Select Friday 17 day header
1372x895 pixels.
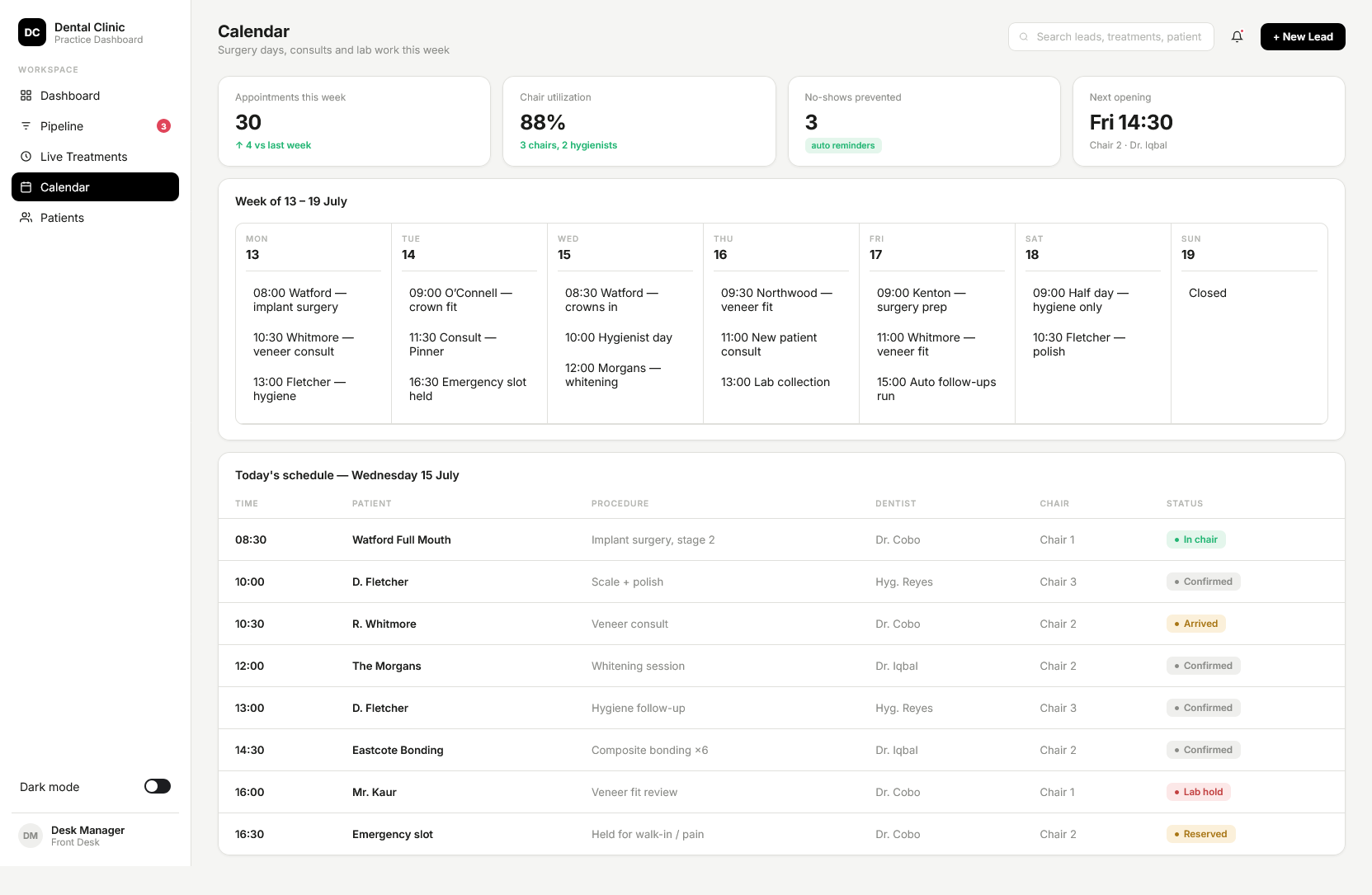coord(937,247)
